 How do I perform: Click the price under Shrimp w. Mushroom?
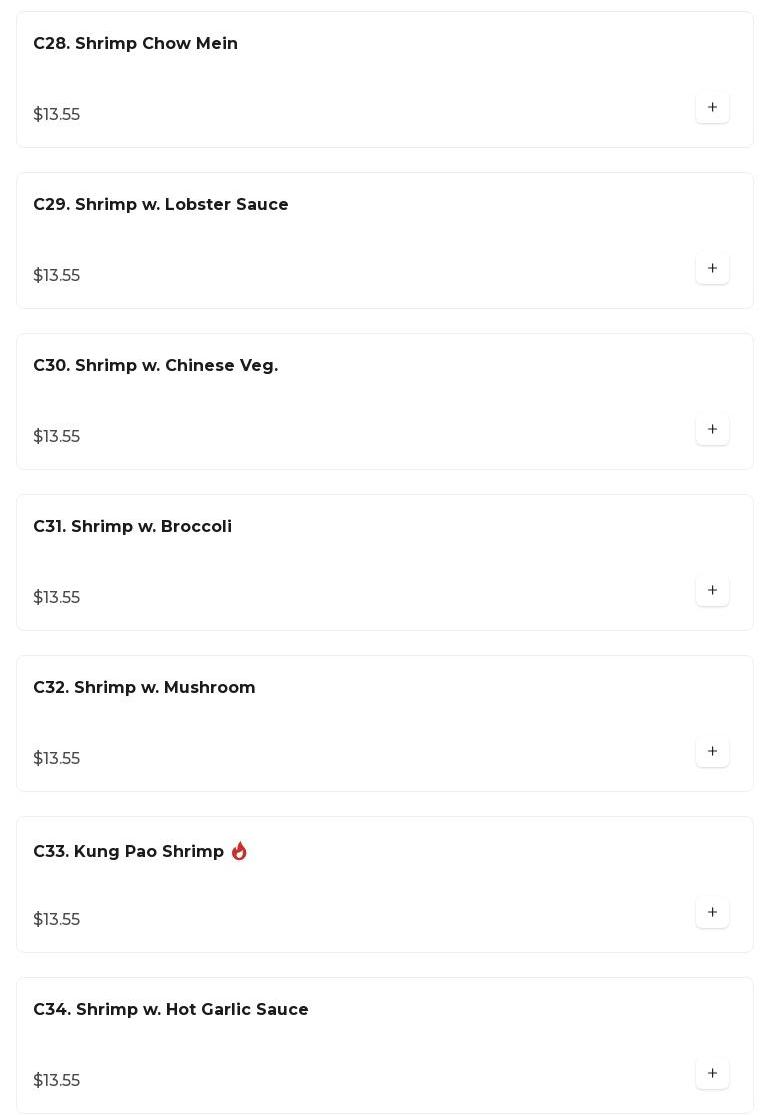(x=57, y=759)
